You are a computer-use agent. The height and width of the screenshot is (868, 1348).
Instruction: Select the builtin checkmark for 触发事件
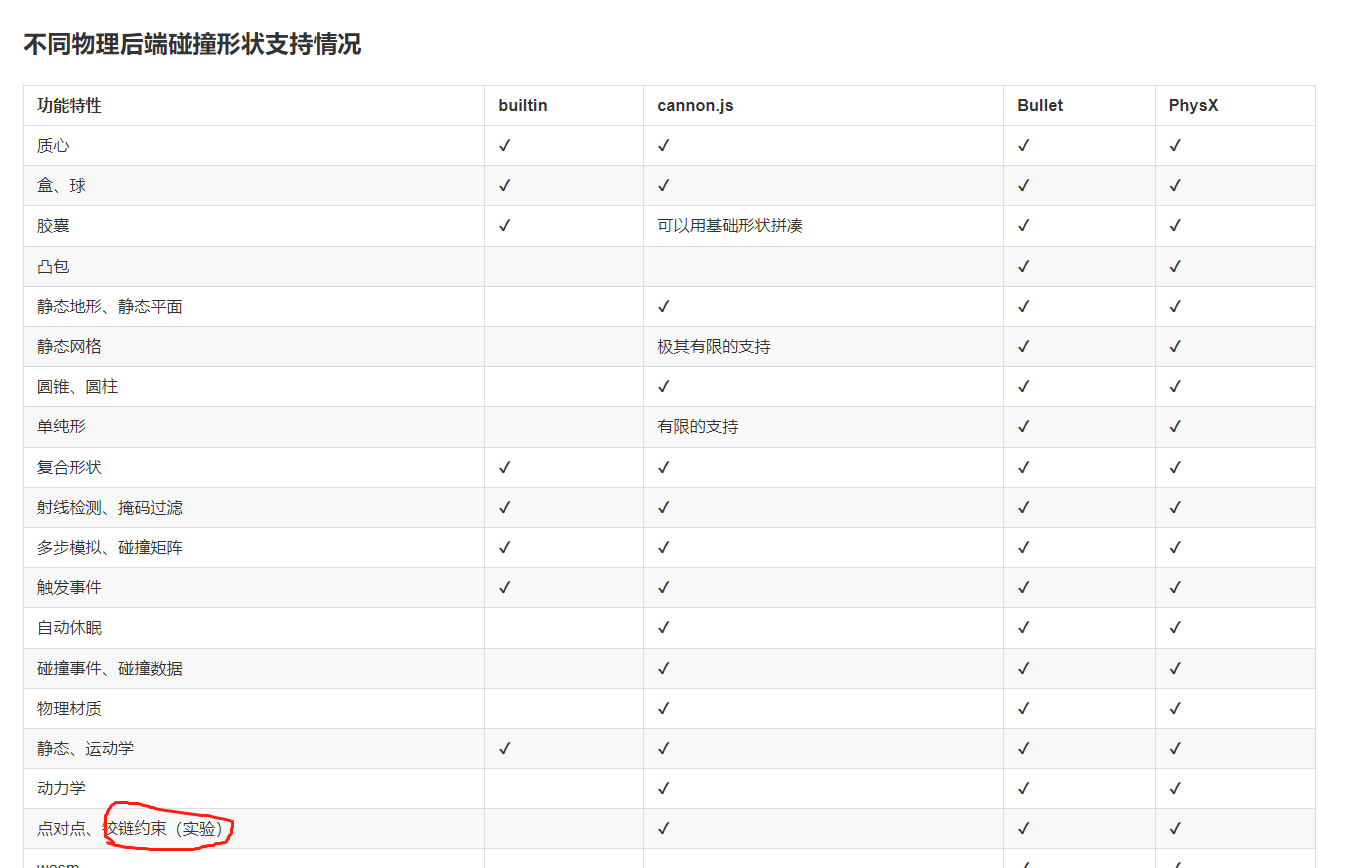point(505,588)
